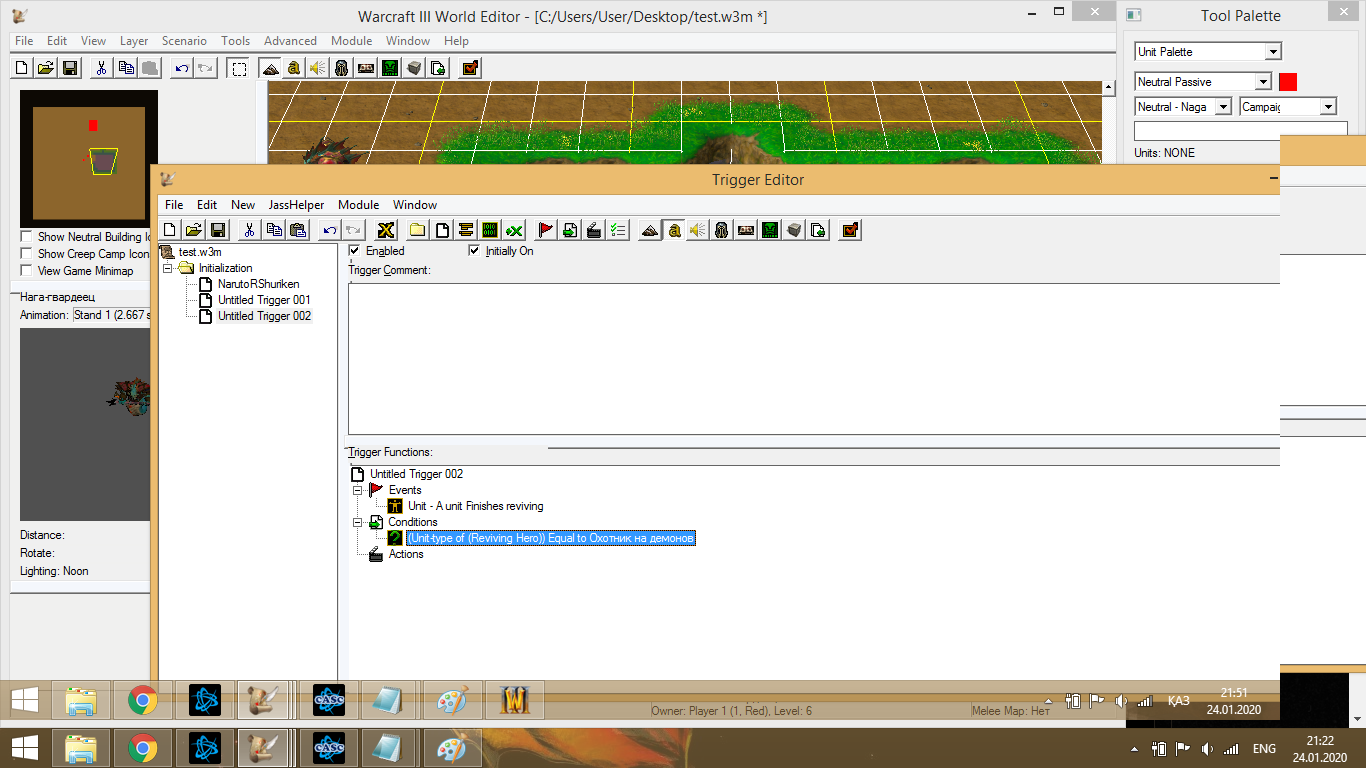1366x768 pixels.
Task: Open Variables editor with green-X icon
Action: tap(514, 230)
